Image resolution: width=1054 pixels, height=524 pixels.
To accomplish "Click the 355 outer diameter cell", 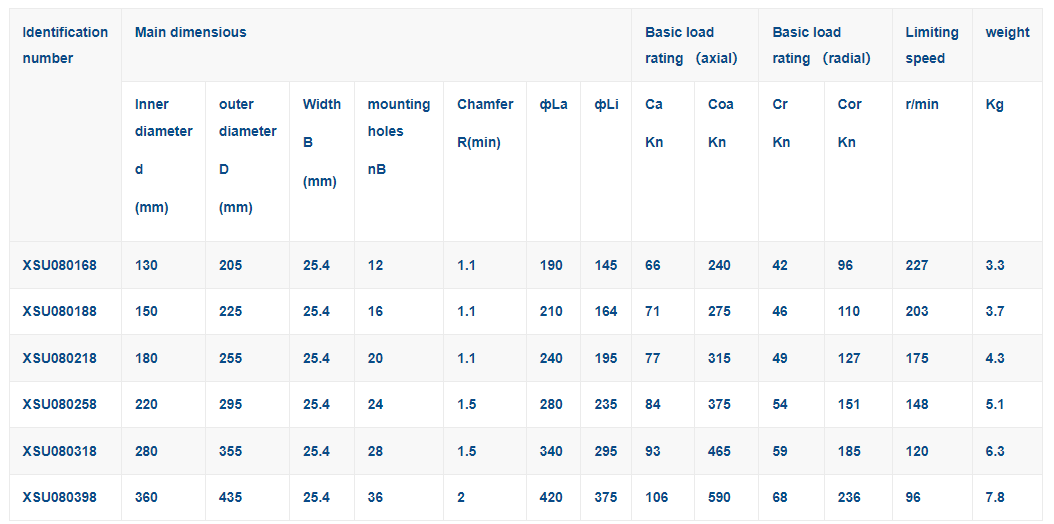I will pos(231,451).
